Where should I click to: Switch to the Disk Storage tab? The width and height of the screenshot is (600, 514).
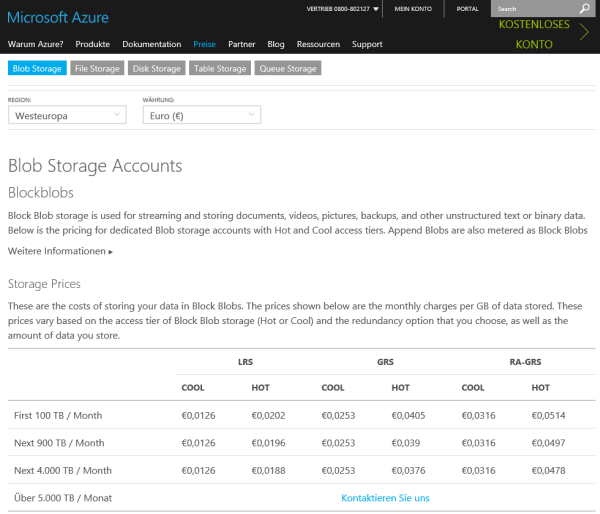tap(156, 69)
